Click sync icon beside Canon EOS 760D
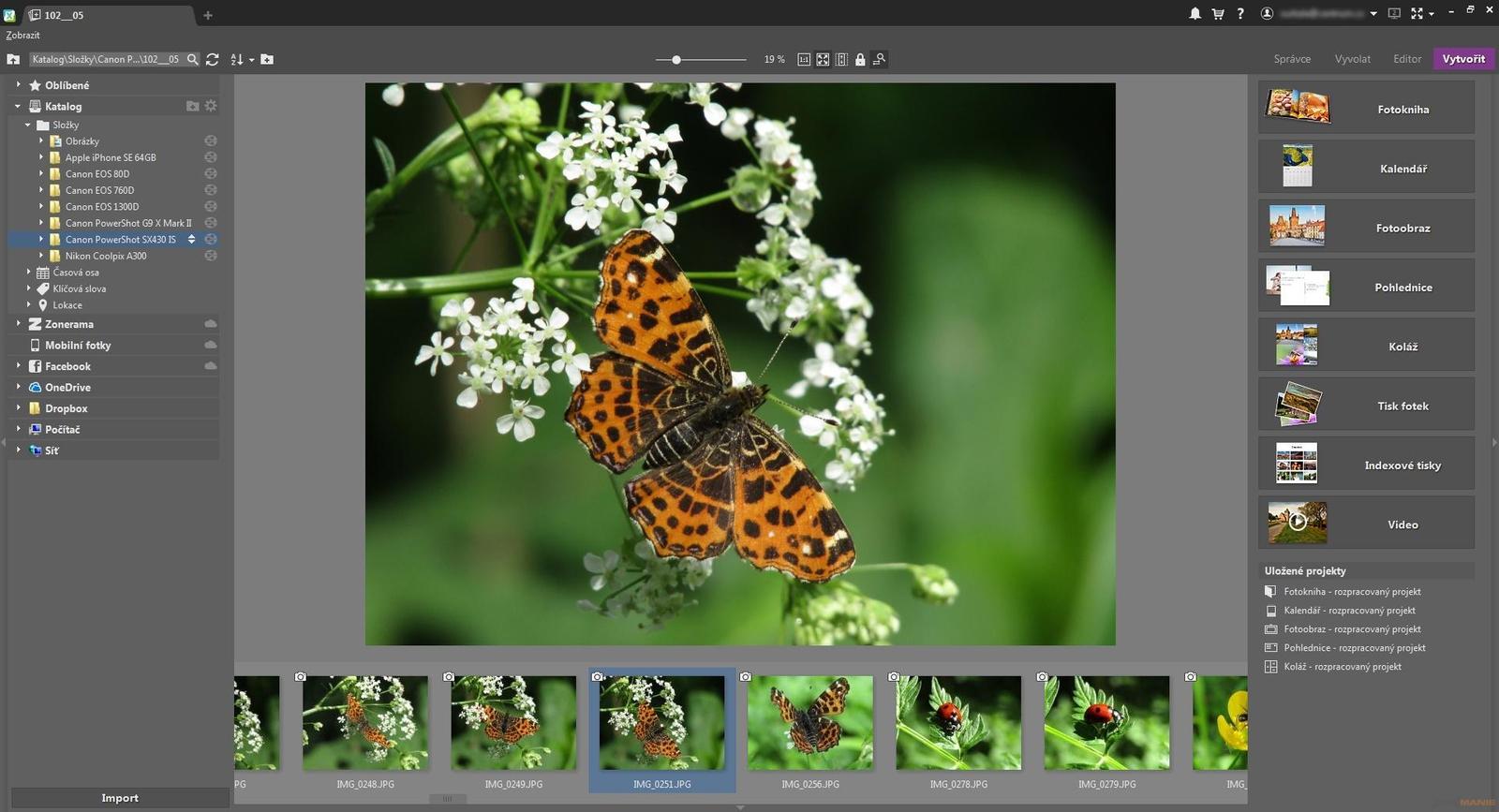The height and width of the screenshot is (812, 1499). 211,190
